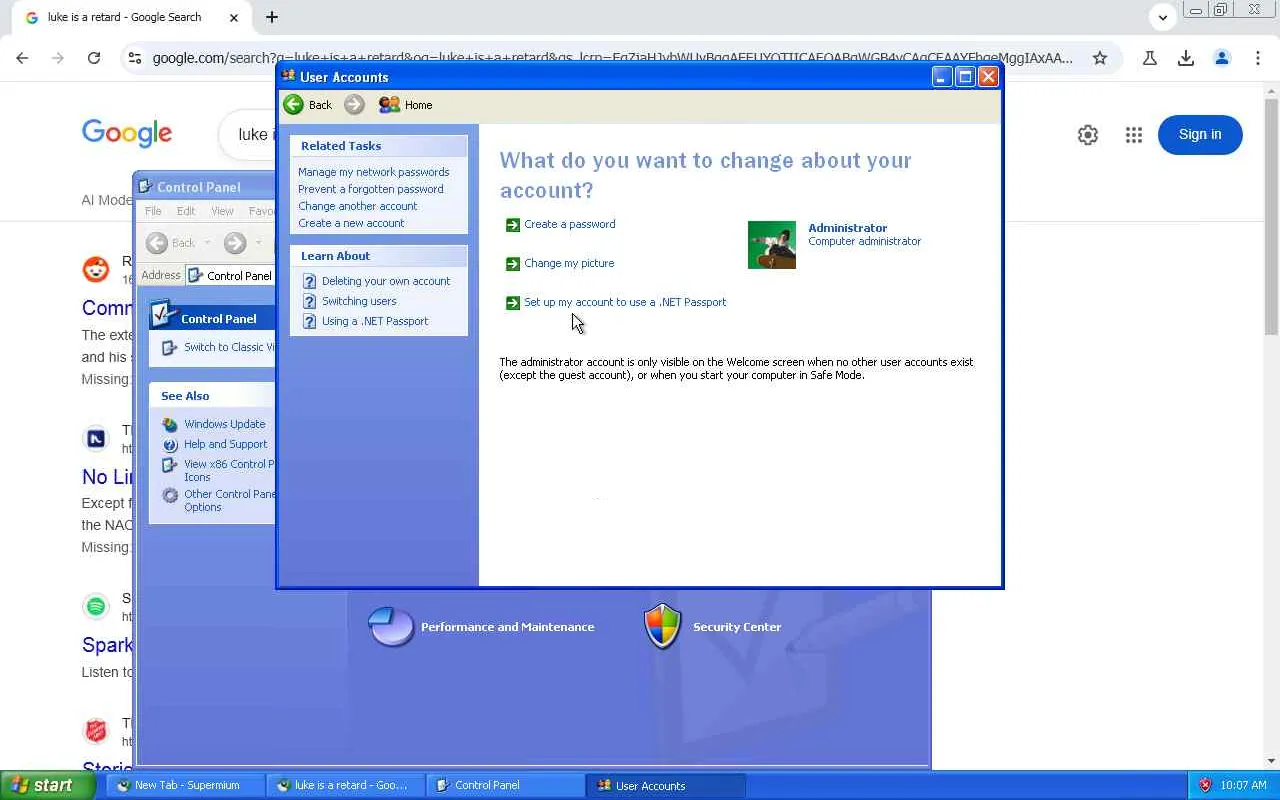Switch to Control Panel from the taskbar
Viewport: 1280px width, 800px height.
(x=505, y=786)
